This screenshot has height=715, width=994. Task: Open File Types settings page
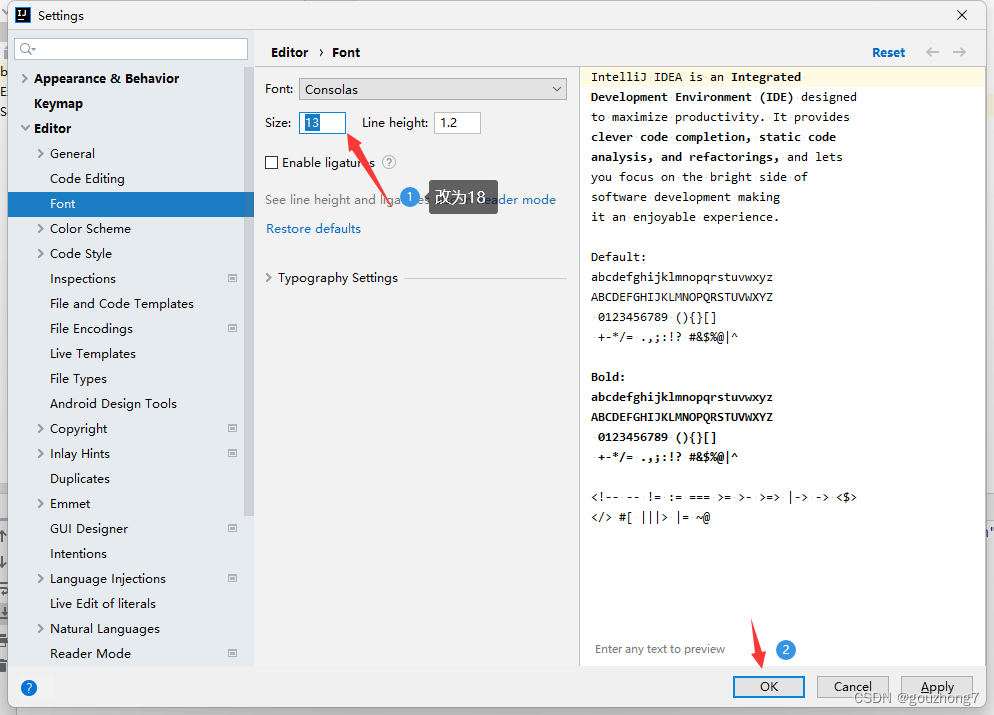78,378
